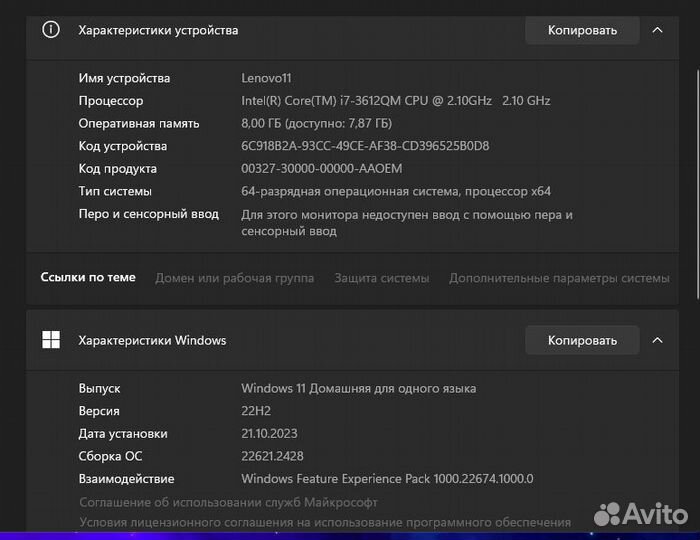Image resolution: width=700 pixels, height=540 pixels.
Task: Collapse the Характеристики устройства section
Action: click(x=657, y=30)
